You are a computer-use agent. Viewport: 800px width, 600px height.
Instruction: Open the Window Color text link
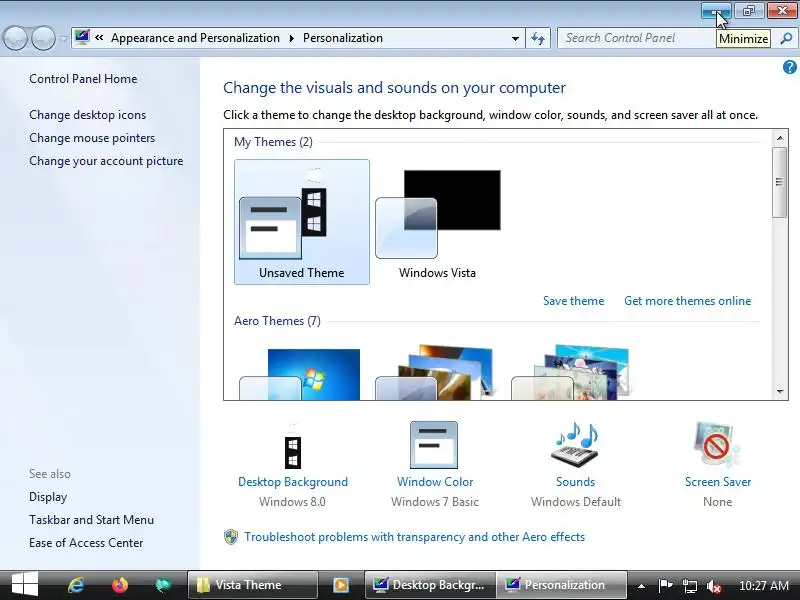coord(435,482)
